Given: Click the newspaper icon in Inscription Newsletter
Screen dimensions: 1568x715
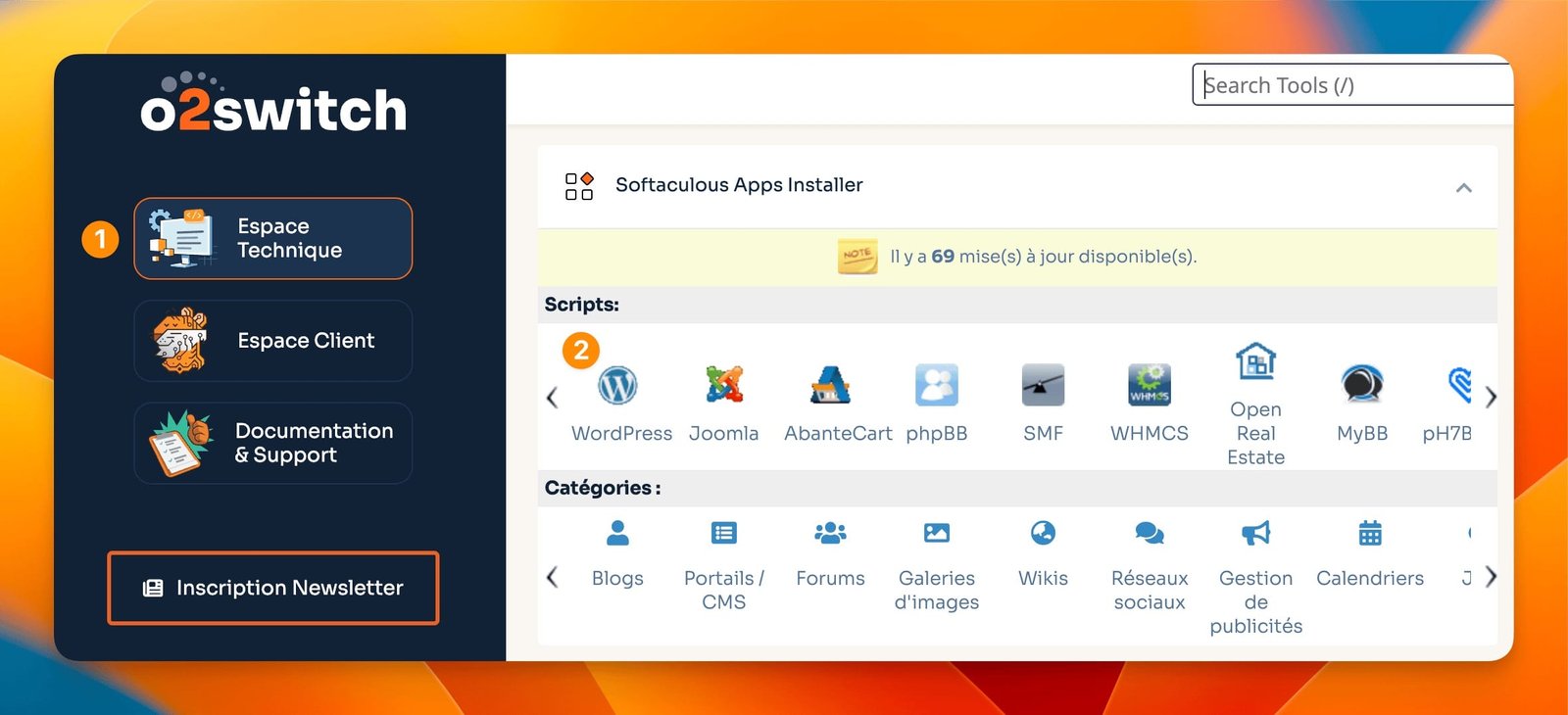Looking at the screenshot, I should [153, 589].
